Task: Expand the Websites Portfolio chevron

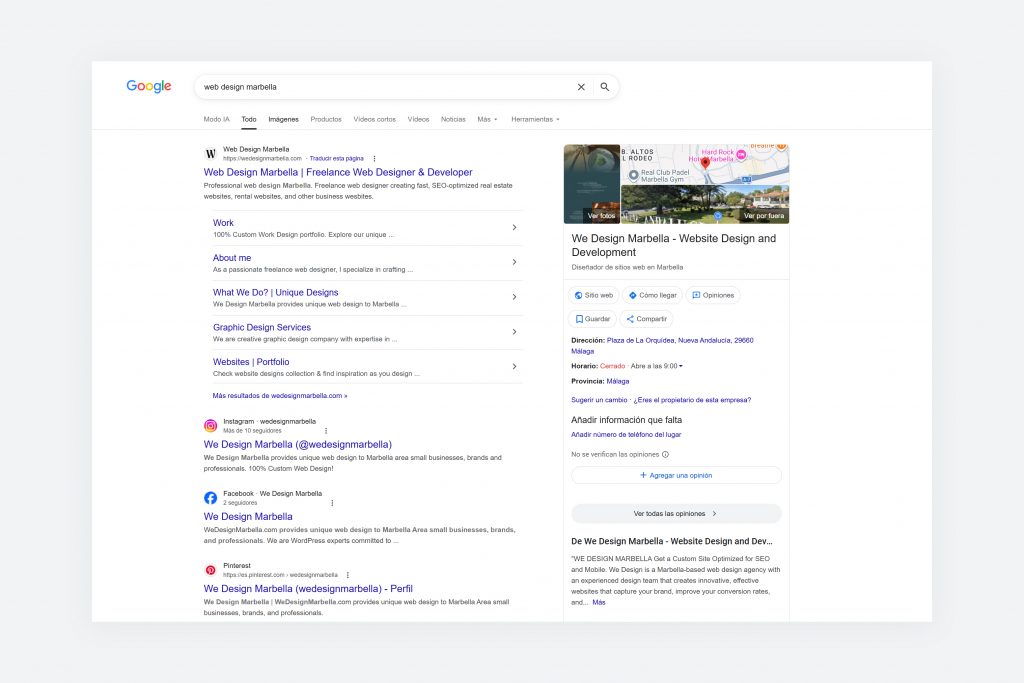Action: (514, 366)
